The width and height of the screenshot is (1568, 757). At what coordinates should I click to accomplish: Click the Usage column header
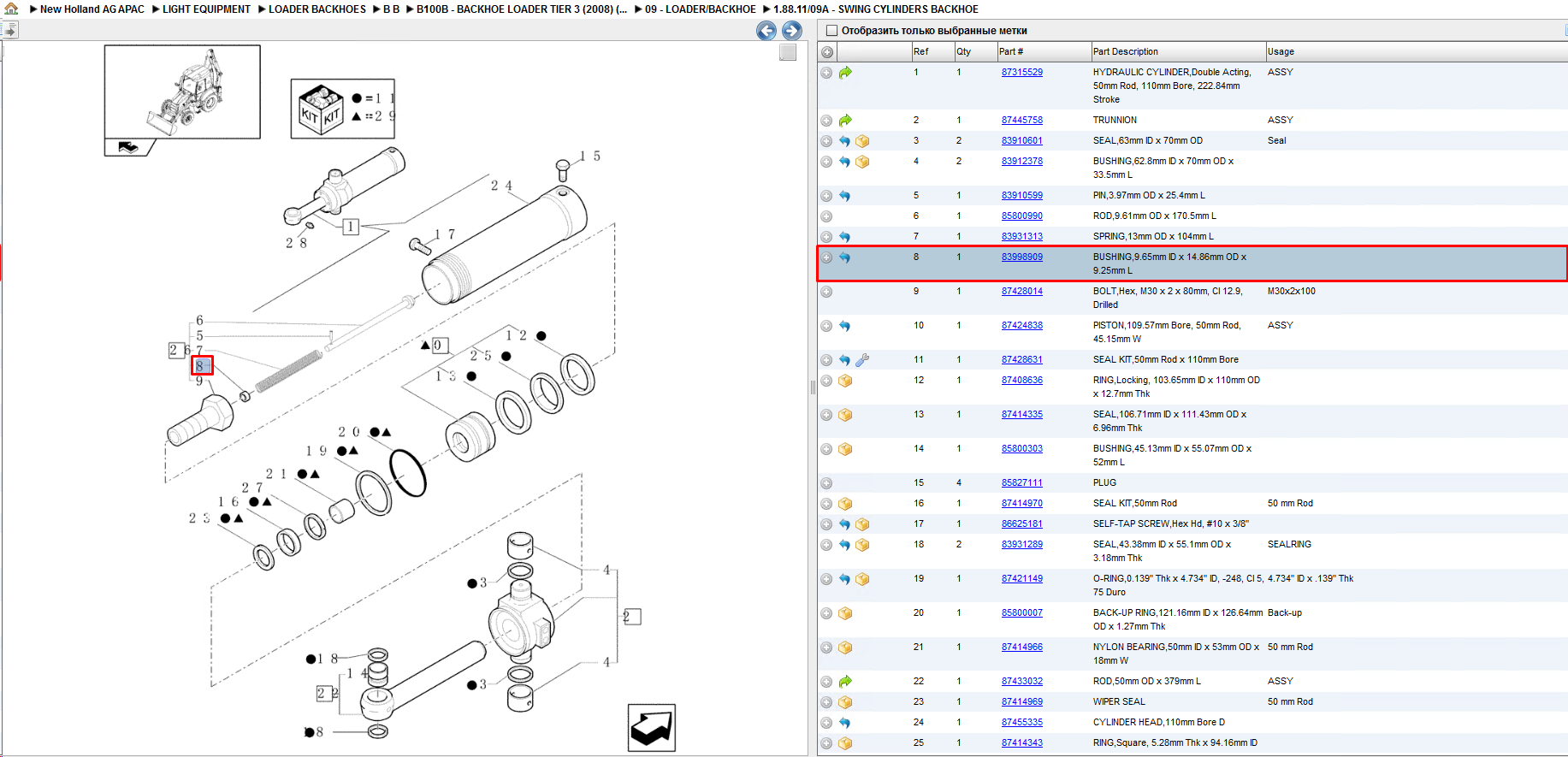point(1416,52)
